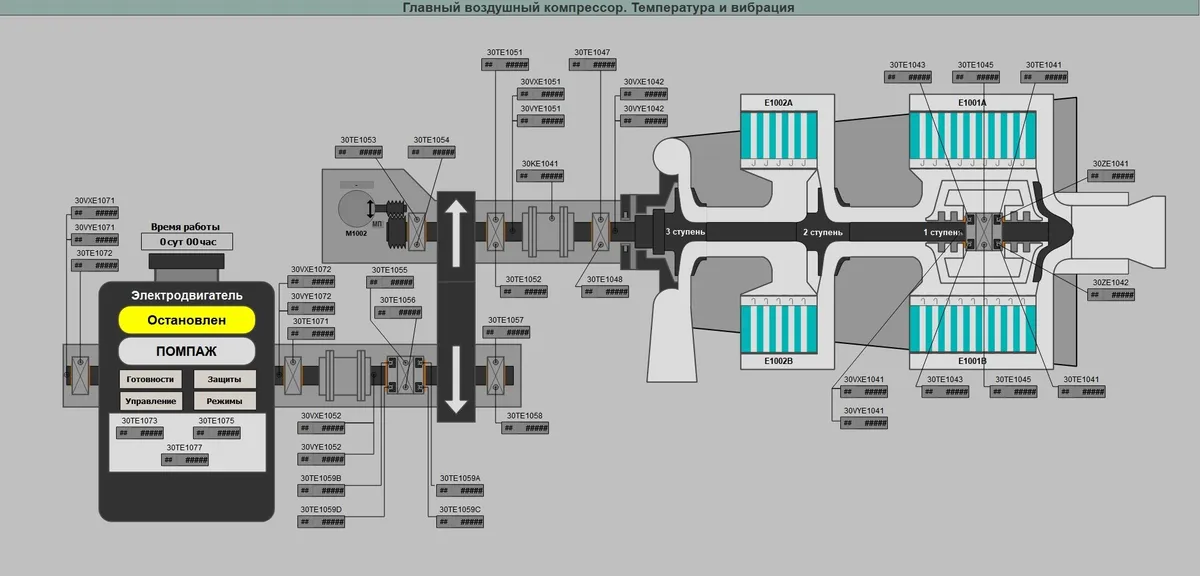Select the 30VYE1041 value field
Image resolution: width=1200 pixels, height=576 pixels.
pos(866,424)
